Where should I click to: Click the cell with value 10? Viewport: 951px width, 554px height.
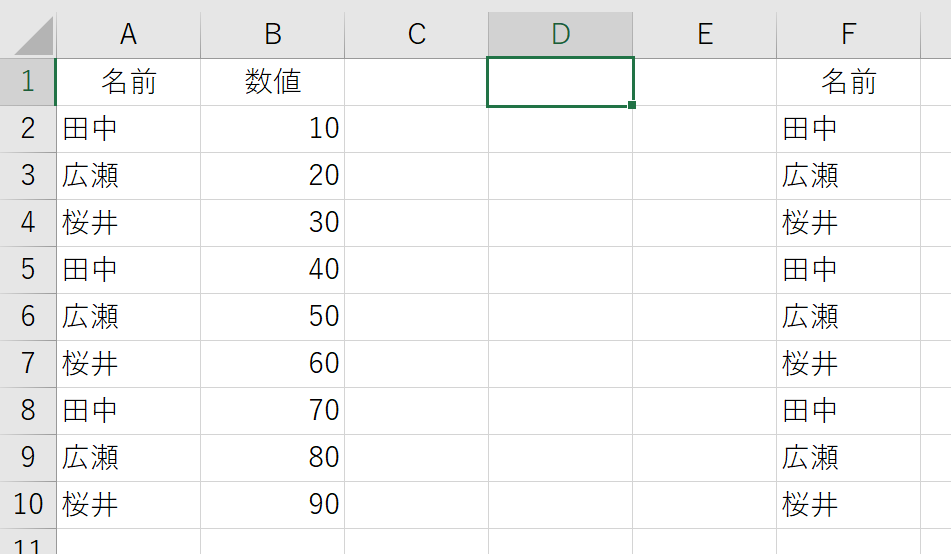272,129
